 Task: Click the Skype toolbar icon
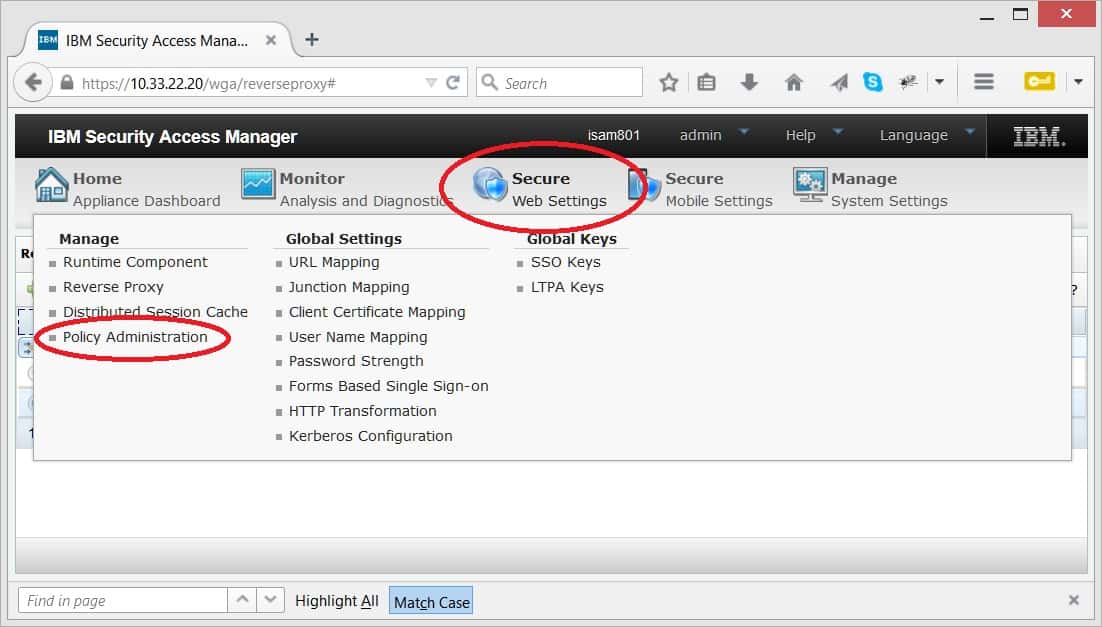[x=873, y=83]
